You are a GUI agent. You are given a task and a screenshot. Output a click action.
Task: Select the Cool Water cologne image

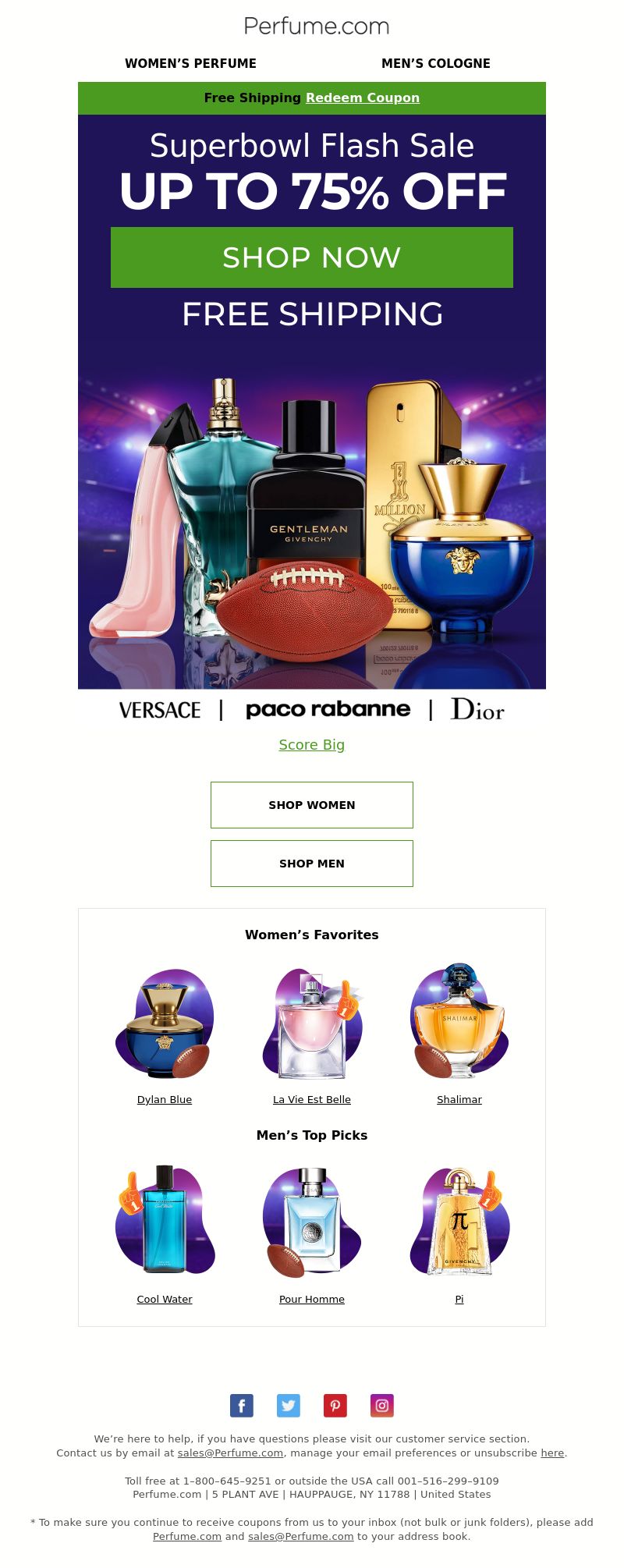pyautogui.click(x=165, y=1221)
